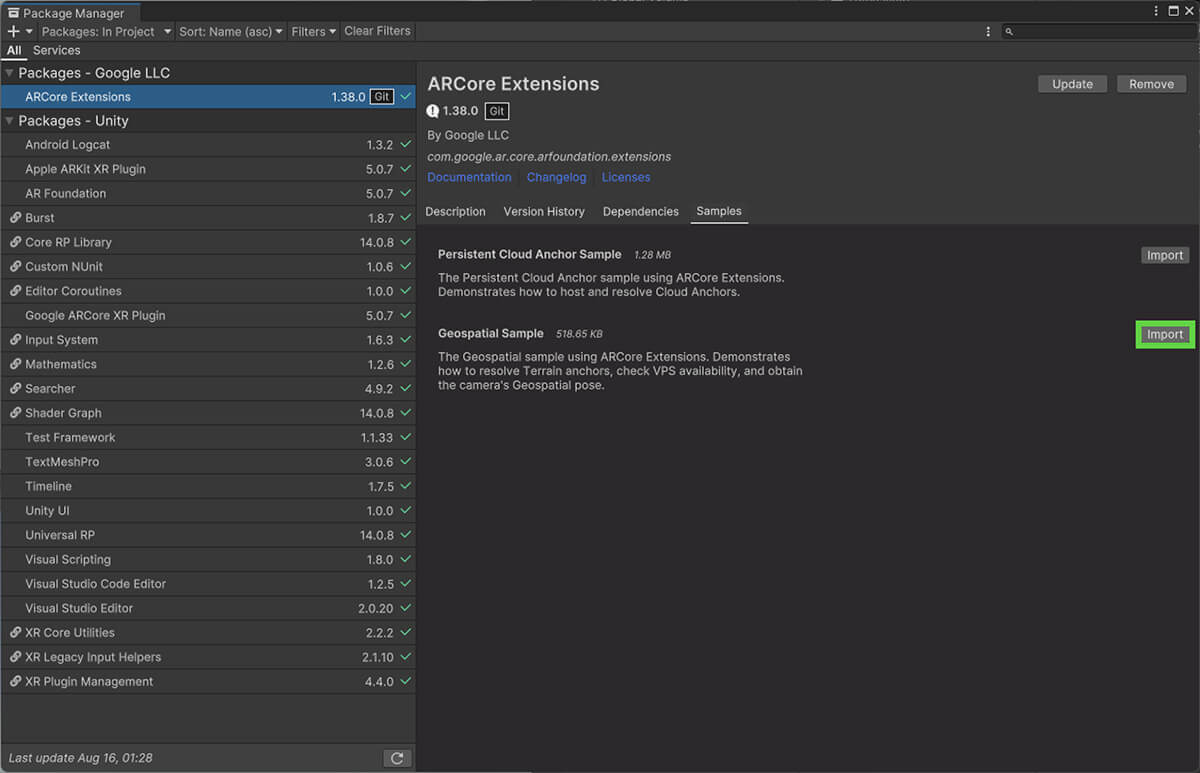Image resolution: width=1200 pixels, height=773 pixels.
Task: Open the plus Add package dropdown
Action: [x=20, y=31]
